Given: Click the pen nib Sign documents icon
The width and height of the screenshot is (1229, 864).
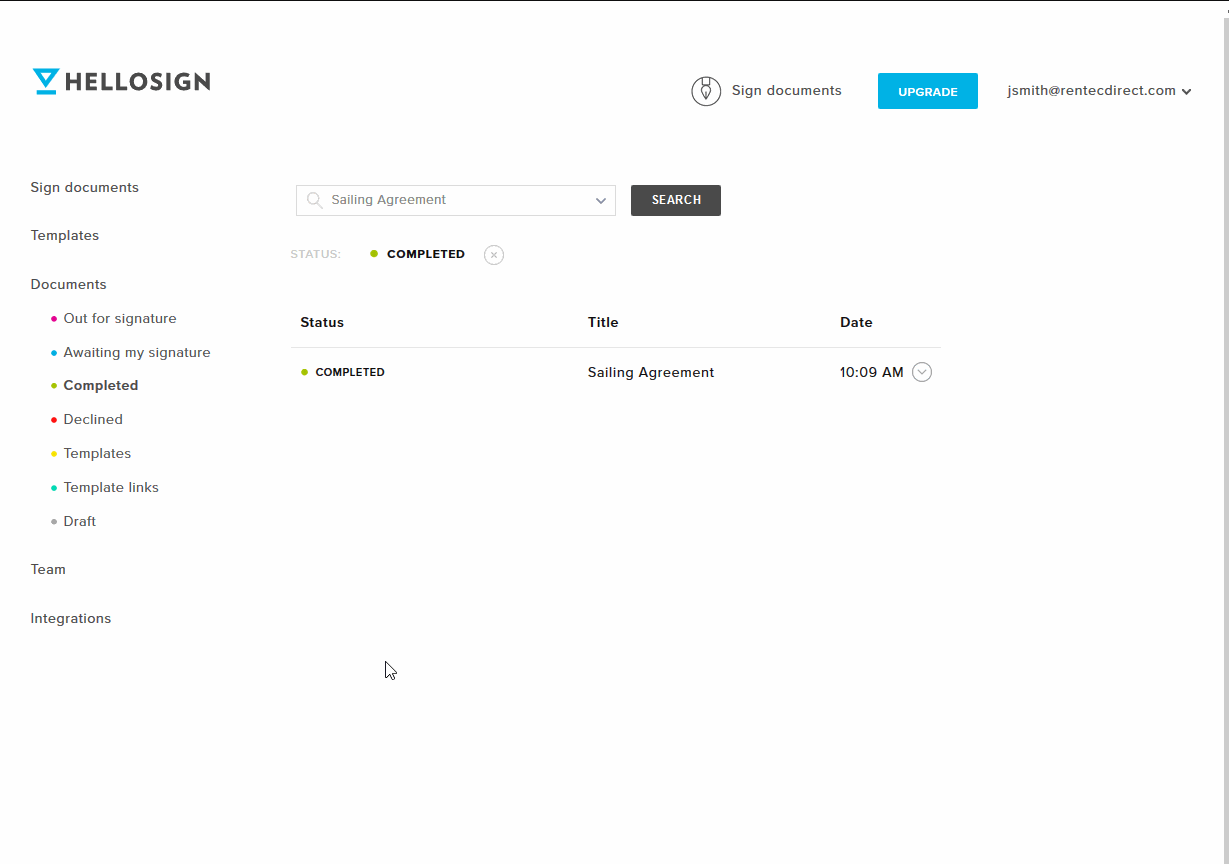Looking at the screenshot, I should 706,91.
